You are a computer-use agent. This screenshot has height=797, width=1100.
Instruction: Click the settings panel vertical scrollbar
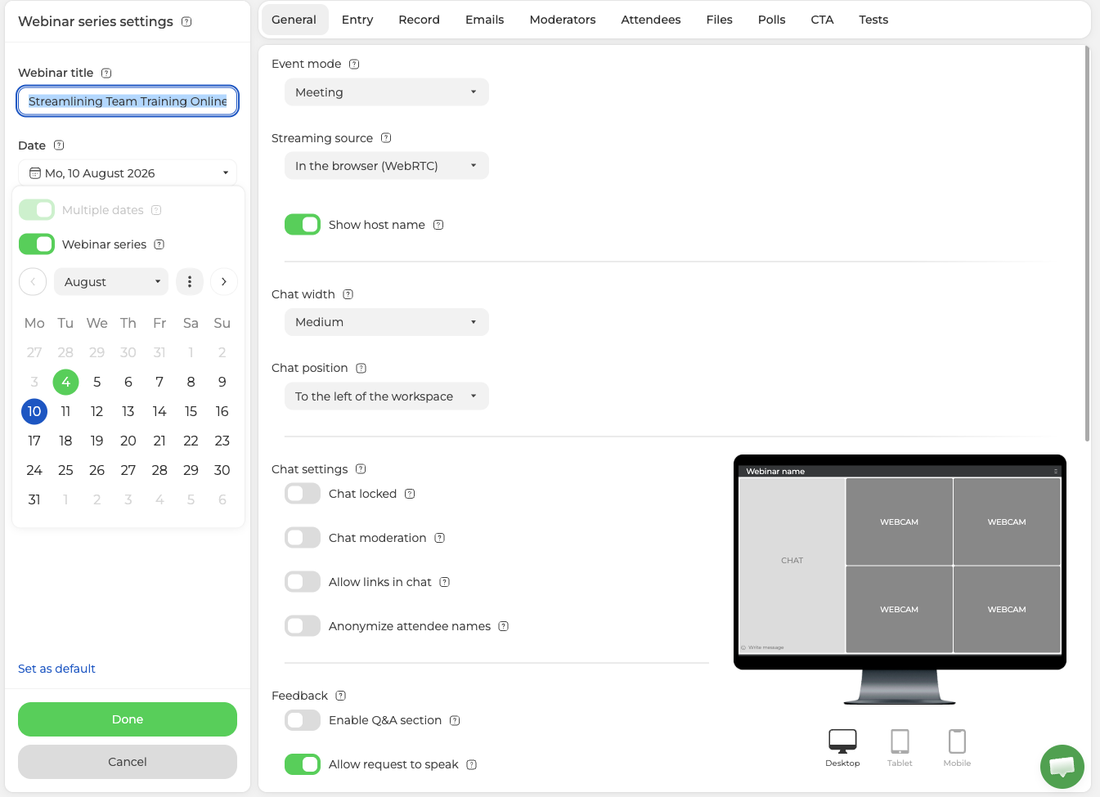pyautogui.click(x=1087, y=243)
